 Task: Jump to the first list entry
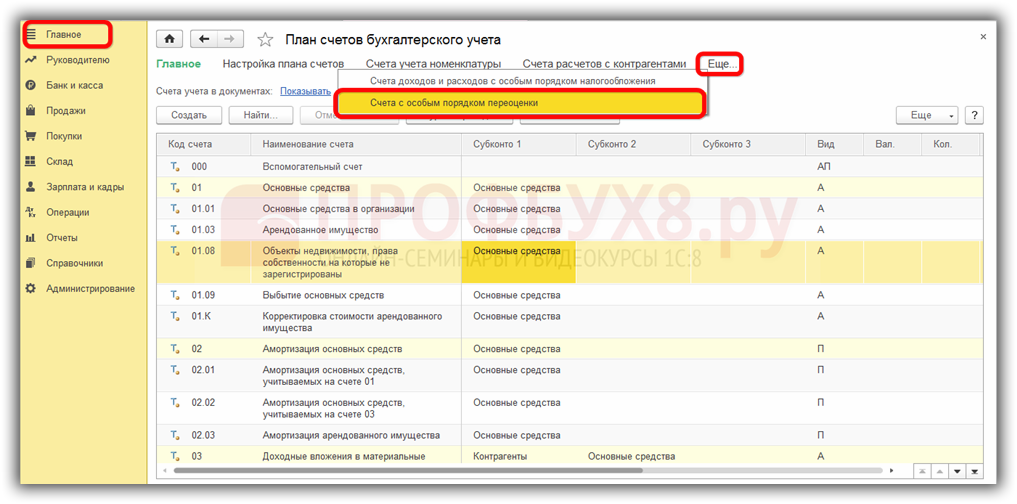pos(922,470)
